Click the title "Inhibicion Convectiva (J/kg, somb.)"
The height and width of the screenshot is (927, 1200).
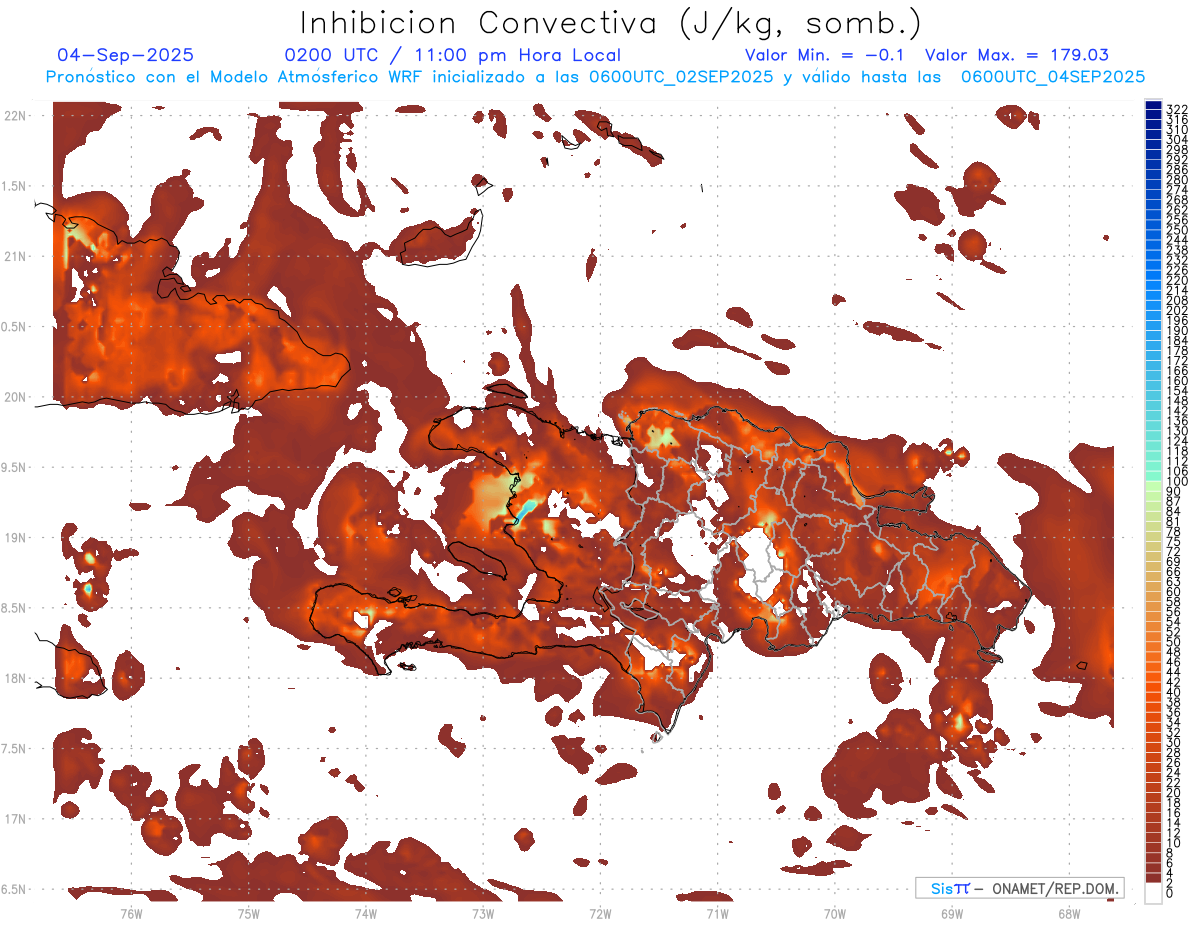(611, 23)
